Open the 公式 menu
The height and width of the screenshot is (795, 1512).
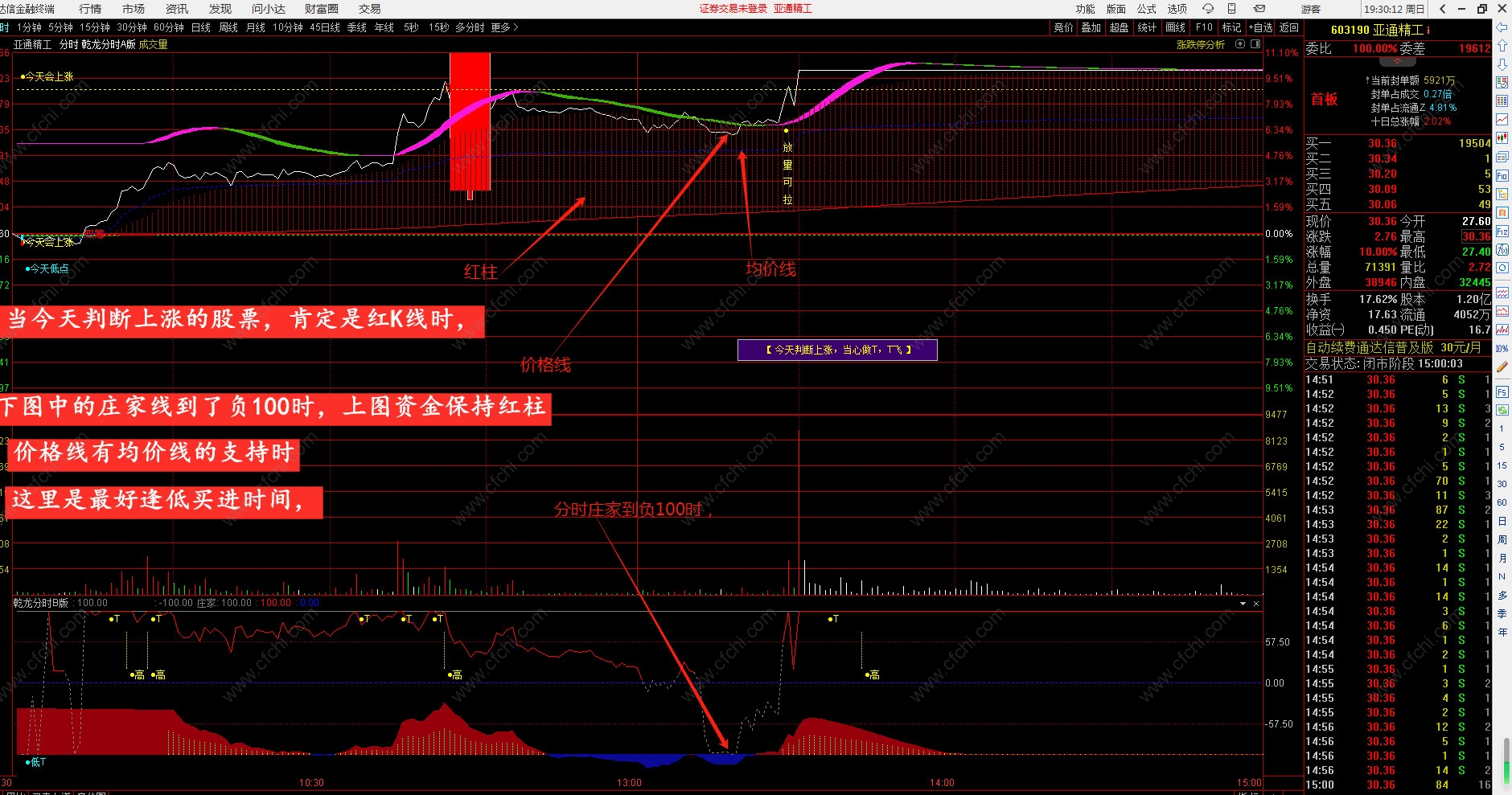[1147, 9]
